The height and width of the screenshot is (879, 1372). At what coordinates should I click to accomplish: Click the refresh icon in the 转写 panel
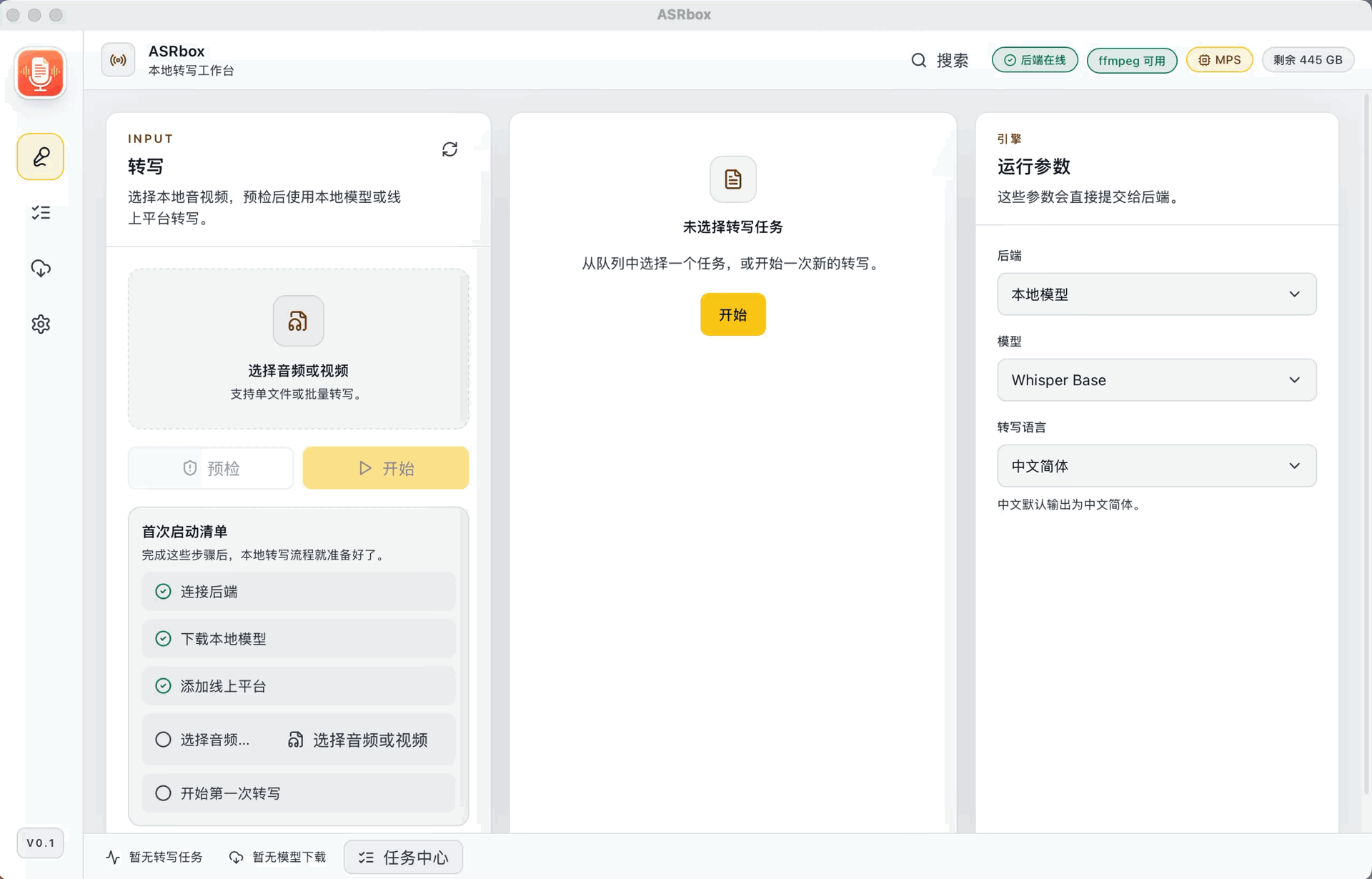tap(449, 149)
